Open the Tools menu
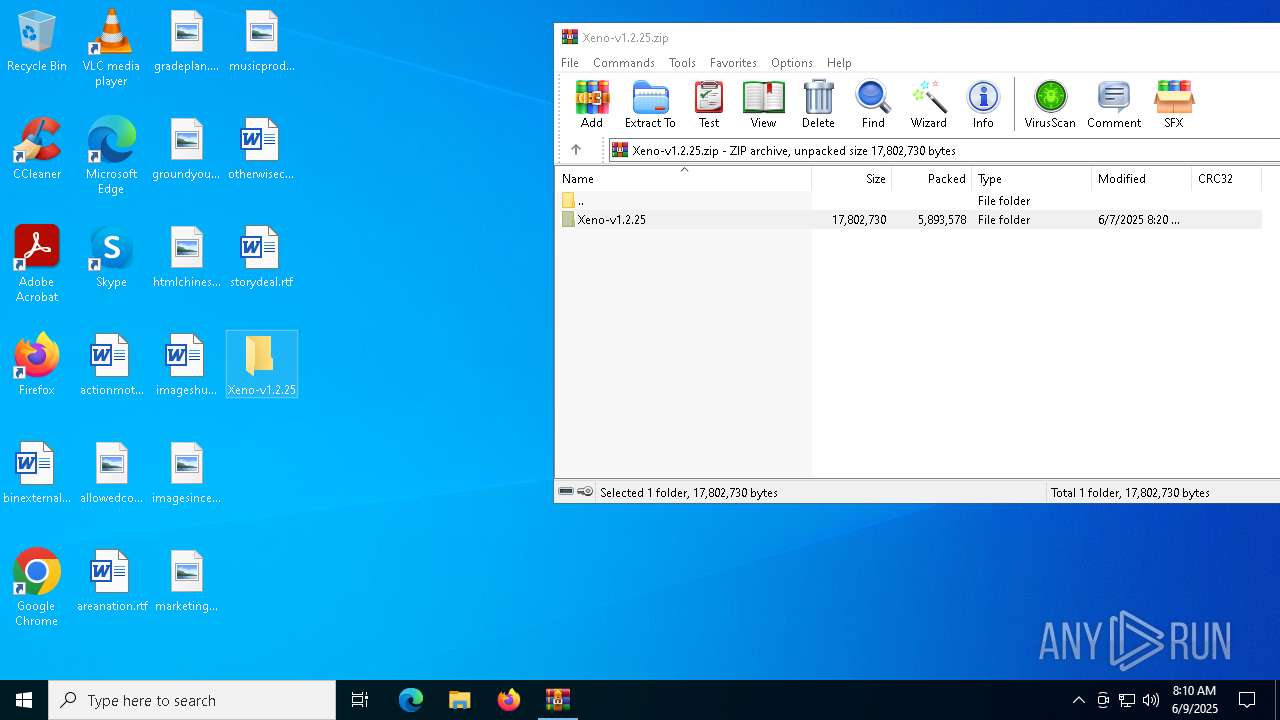This screenshot has width=1280, height=720. tap(682, 62)
